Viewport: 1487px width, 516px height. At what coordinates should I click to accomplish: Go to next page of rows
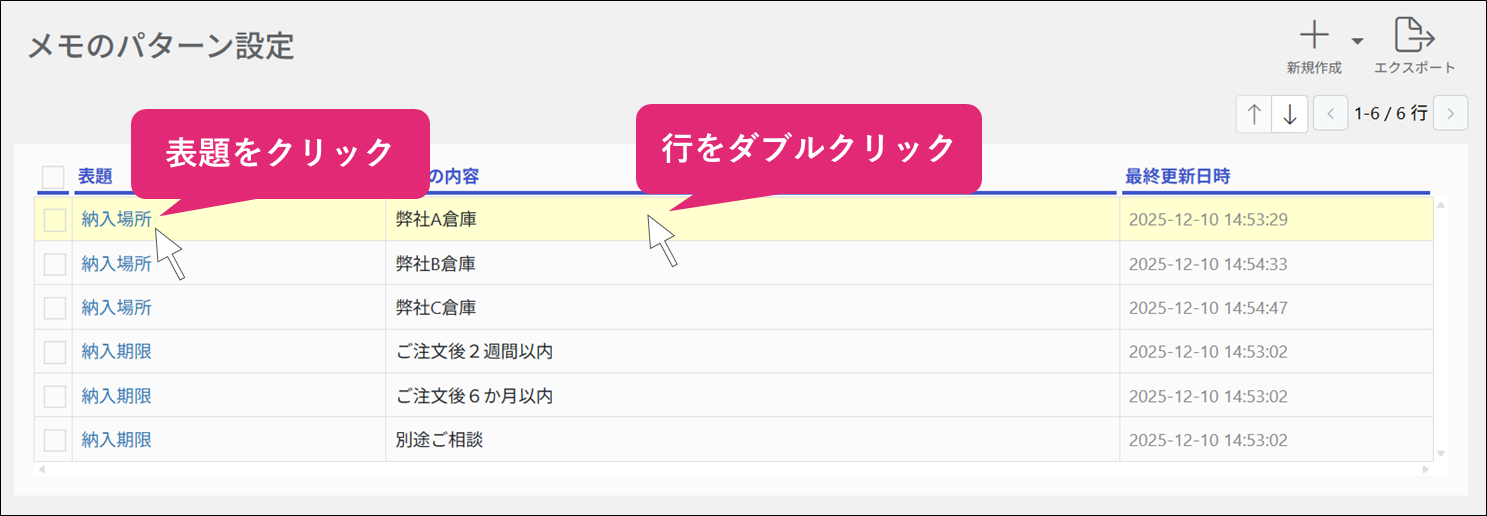[1450, 114]
